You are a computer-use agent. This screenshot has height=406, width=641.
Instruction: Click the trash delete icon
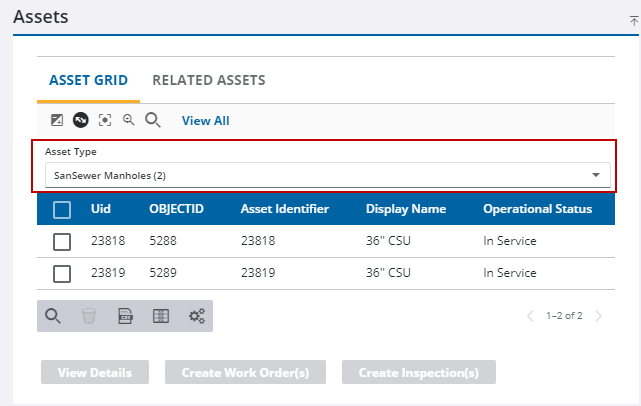pyautogui.click(x=89, y=316)
